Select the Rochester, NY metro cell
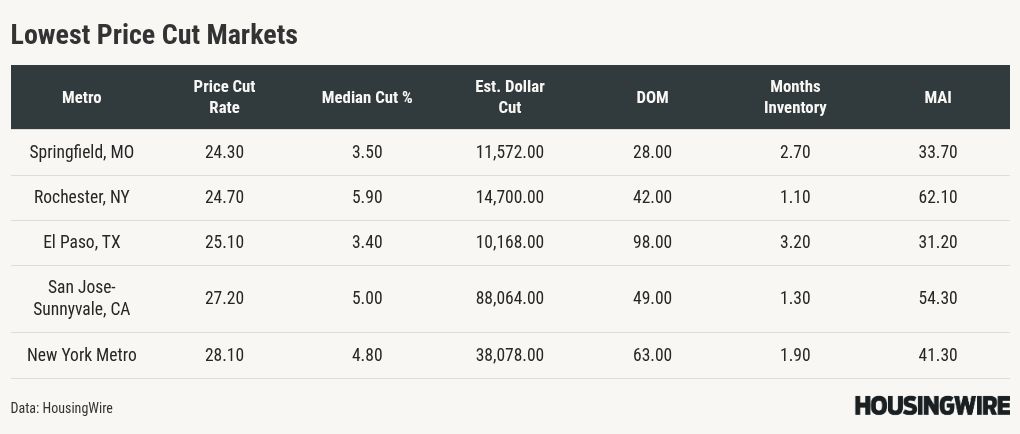 [x=82, y=197]
